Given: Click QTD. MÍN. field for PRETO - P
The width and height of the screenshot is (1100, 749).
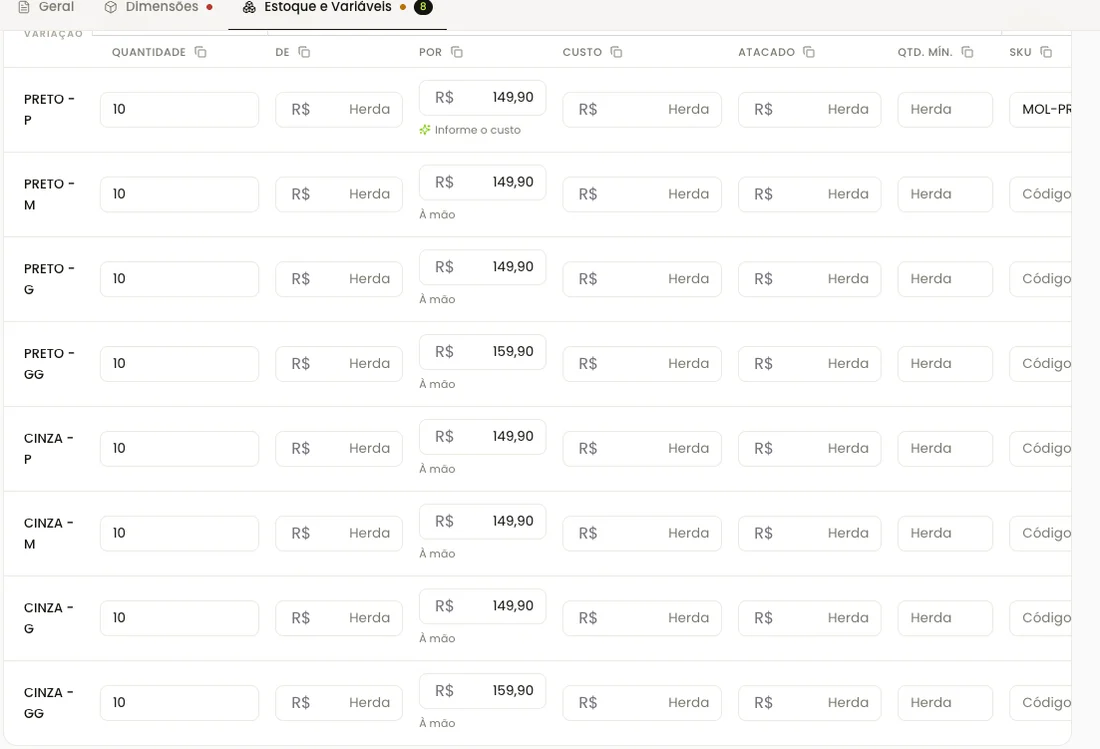Looking at the screenshot, I should coord(945,109).
